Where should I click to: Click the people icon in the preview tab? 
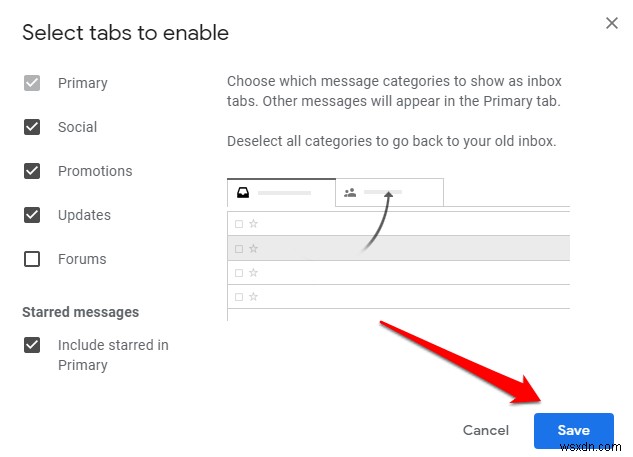pyautogui.click(x=350, y=192)
